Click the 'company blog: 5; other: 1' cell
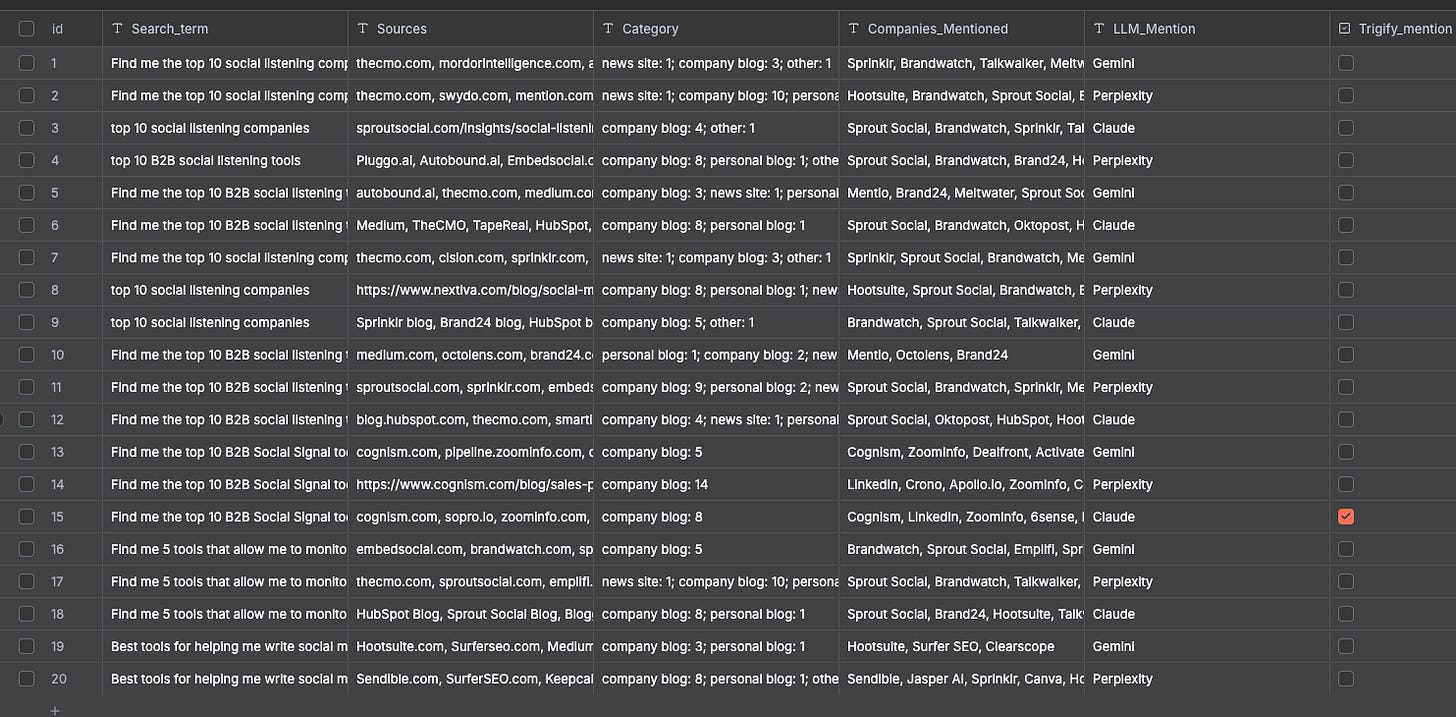Viewport: 1456px width, 717px height. click(x=716, y=322)
